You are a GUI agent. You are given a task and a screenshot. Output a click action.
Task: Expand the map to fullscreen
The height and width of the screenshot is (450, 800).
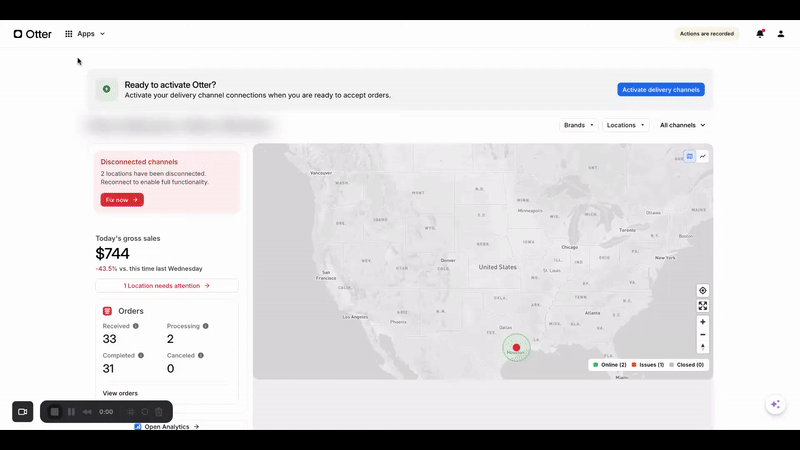point(703,306)
